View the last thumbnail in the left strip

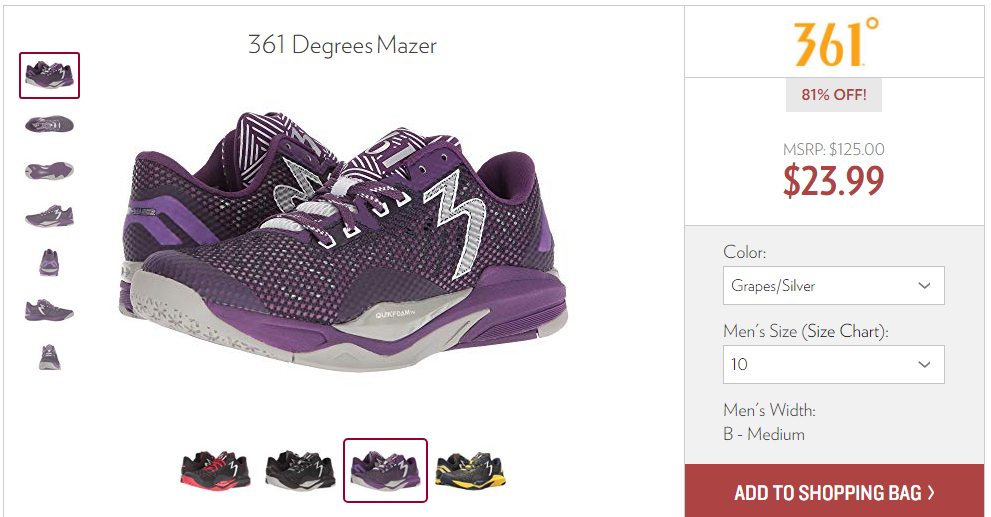tap(49, 357)
